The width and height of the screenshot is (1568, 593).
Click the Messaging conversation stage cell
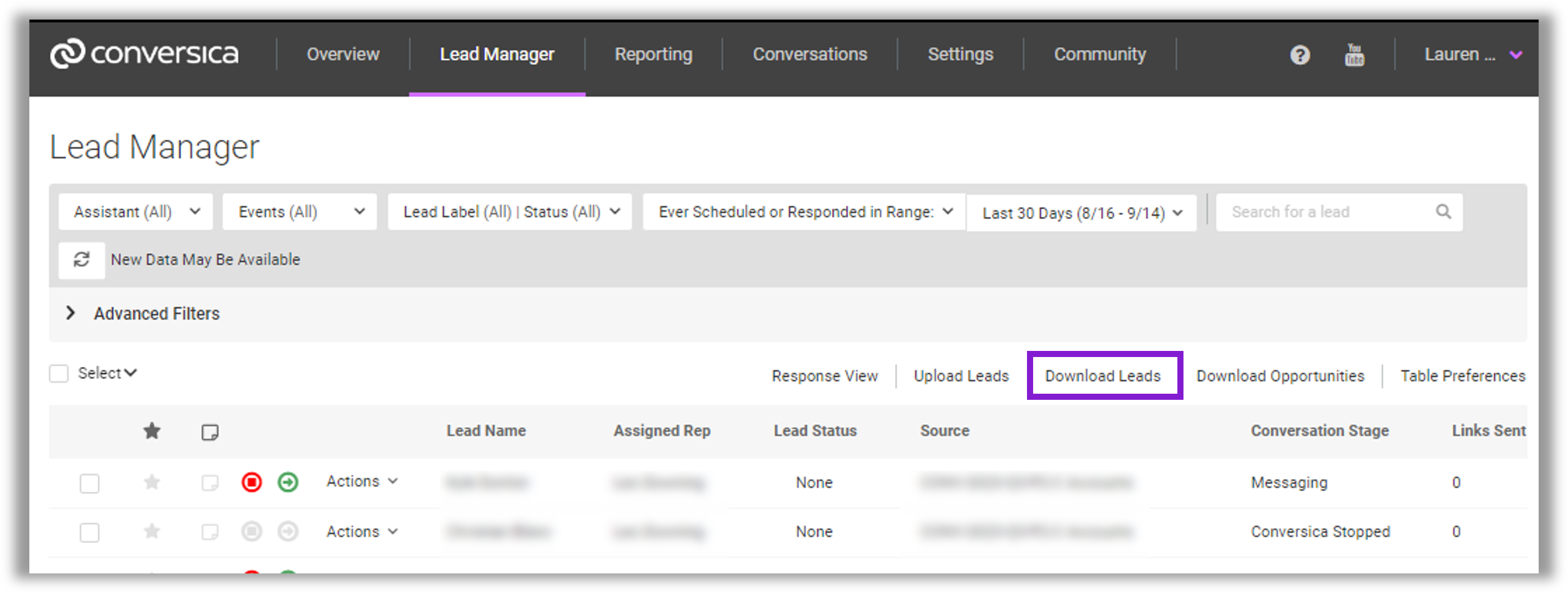(x=1289, y=483)
